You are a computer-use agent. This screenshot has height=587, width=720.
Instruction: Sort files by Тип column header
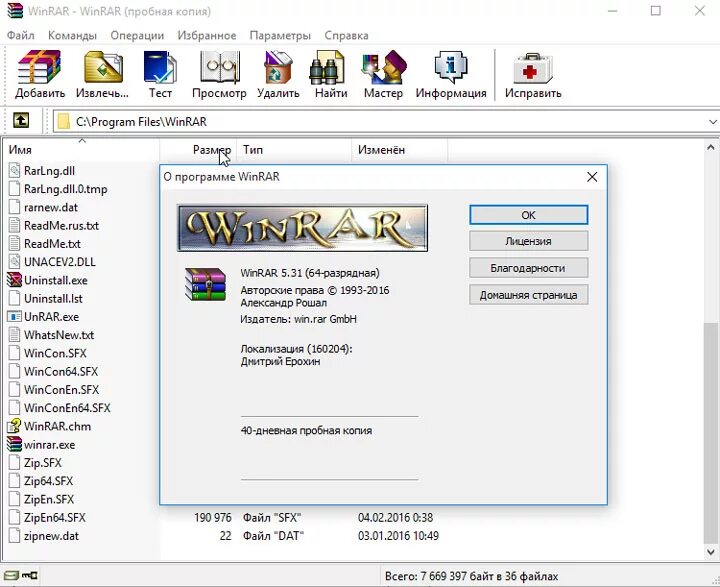[x=294, y=150]
